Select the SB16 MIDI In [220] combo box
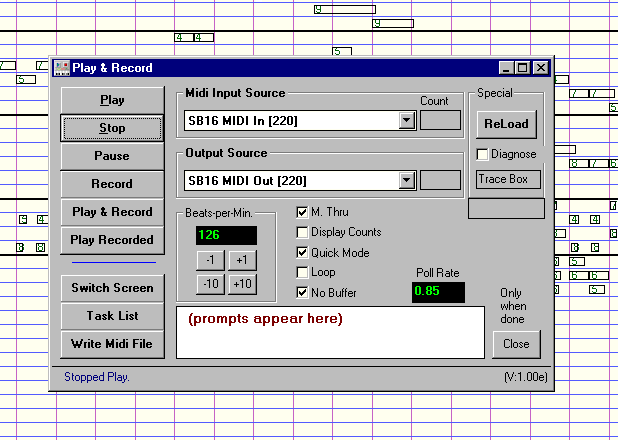 pos(300,121)
